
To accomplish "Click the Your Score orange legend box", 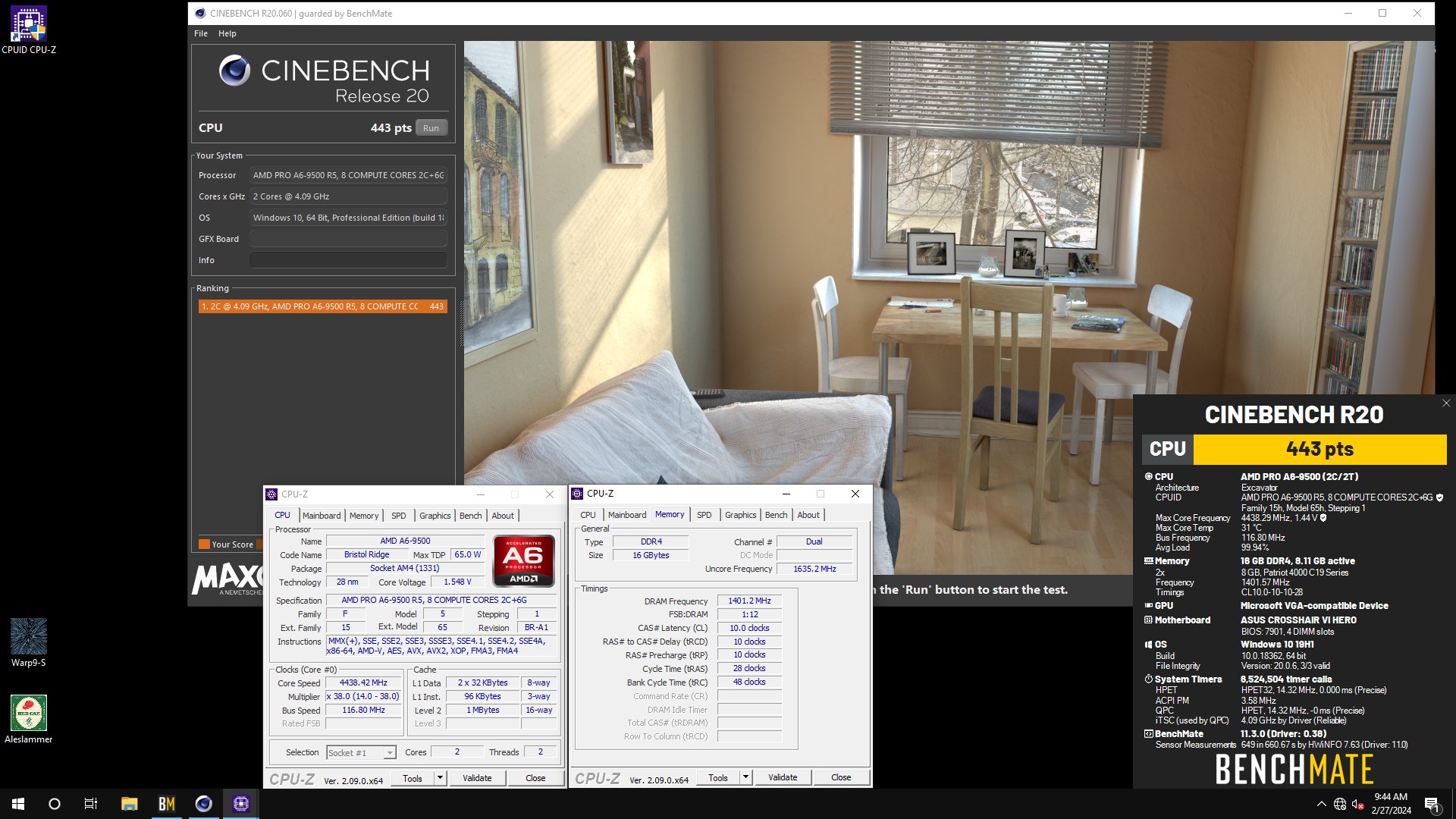I will point(204,544).
